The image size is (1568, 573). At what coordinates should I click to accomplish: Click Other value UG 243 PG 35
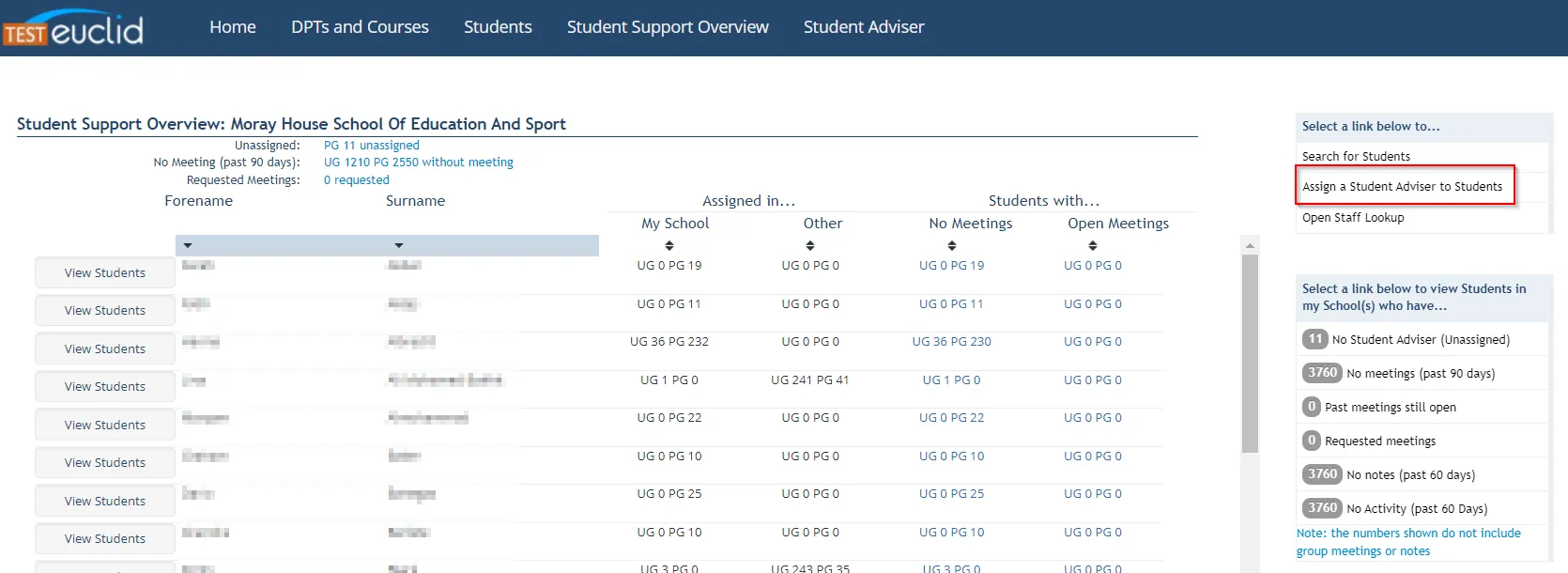point(810,568)
